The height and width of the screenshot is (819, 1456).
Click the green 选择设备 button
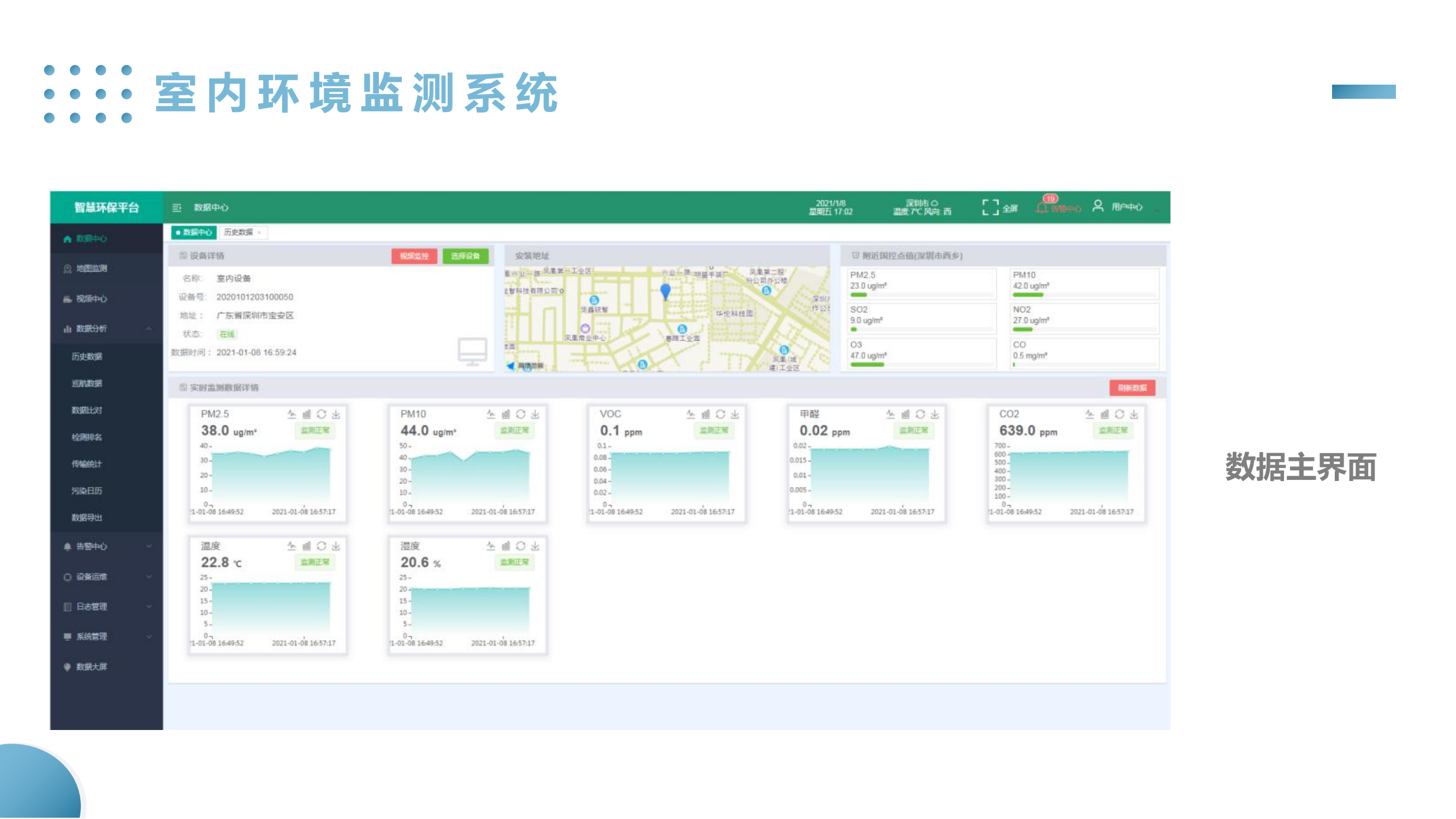pos(465,256)
